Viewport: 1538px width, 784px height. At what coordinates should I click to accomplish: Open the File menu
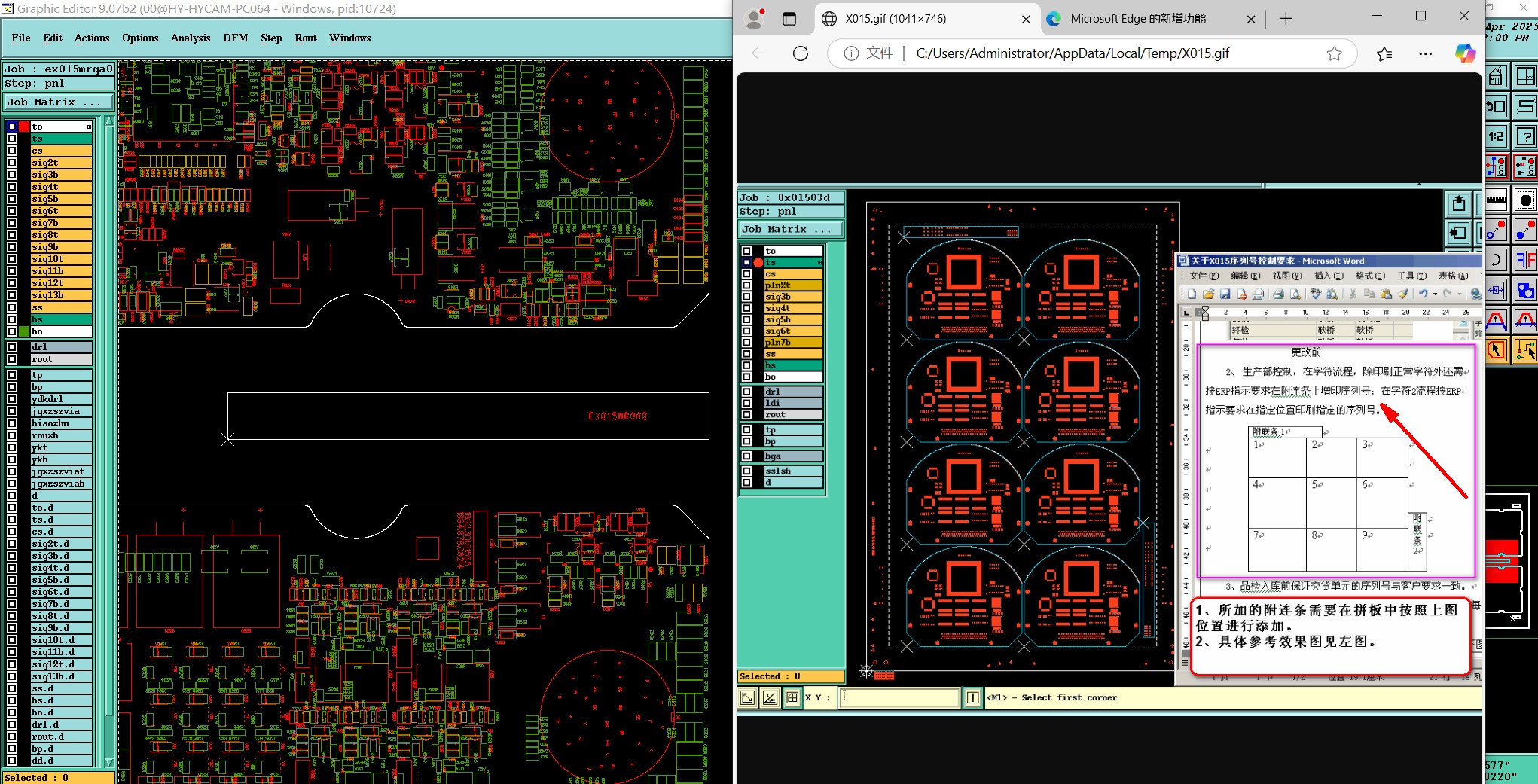(x=21, y=38)
